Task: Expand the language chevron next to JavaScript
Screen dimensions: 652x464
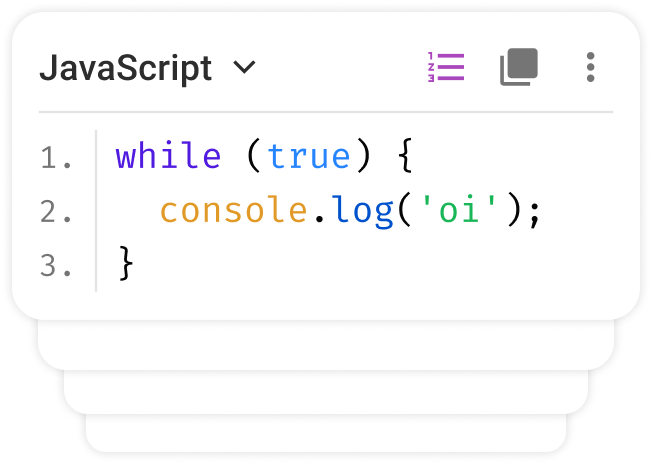Action: click(244, 69)
